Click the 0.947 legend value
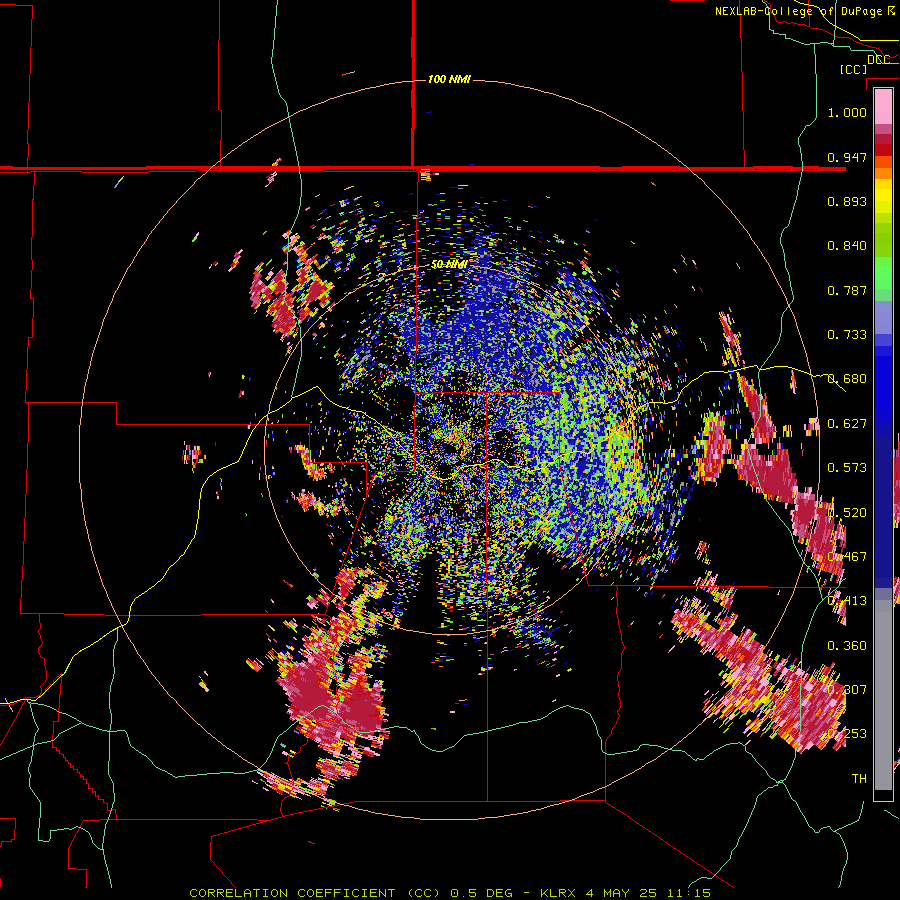Image resolution: width=900 pixels, height=900 pixels. coord(847,157)
